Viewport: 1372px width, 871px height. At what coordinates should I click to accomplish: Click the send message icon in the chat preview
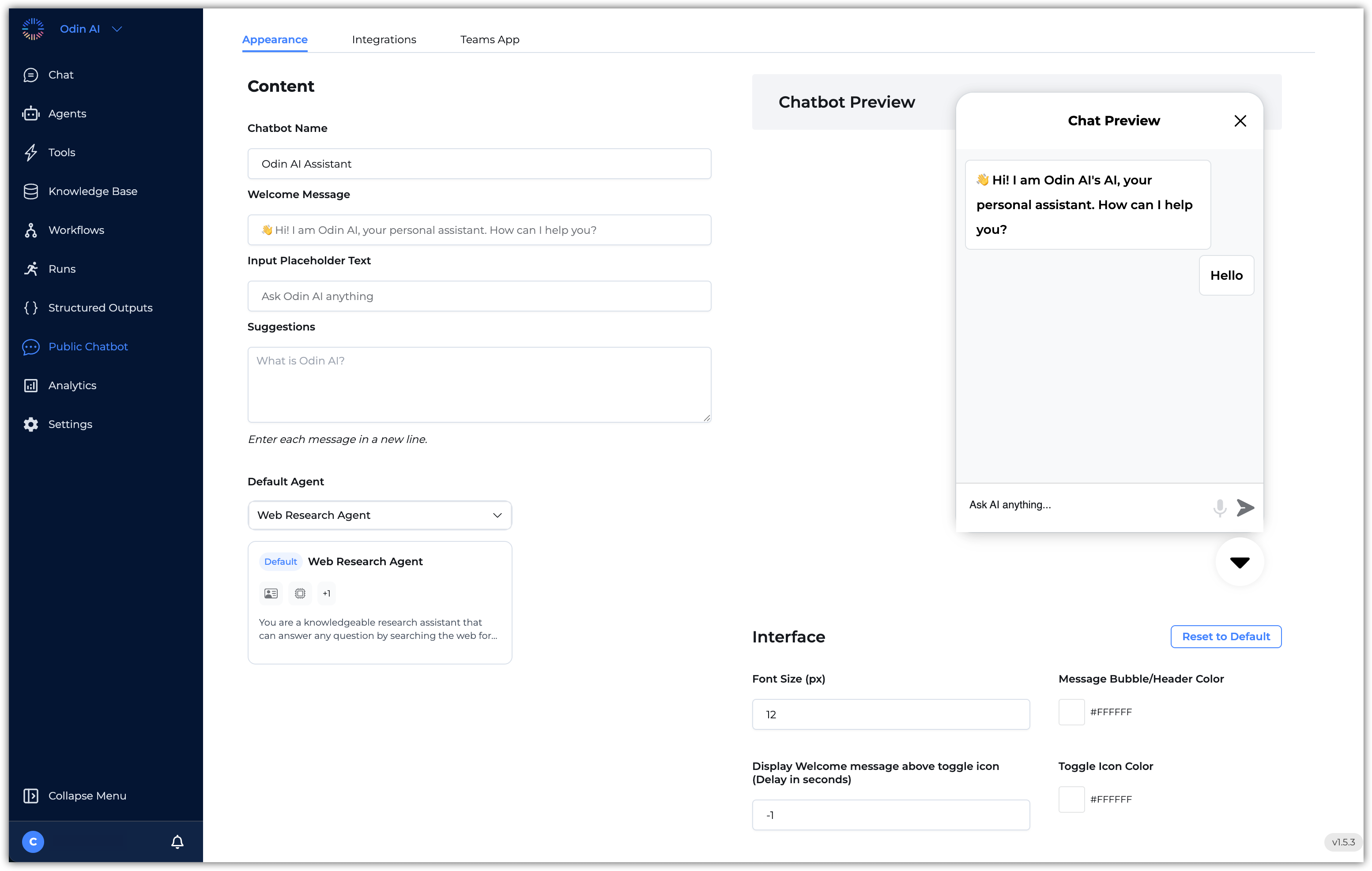(x=1245, y=507)
